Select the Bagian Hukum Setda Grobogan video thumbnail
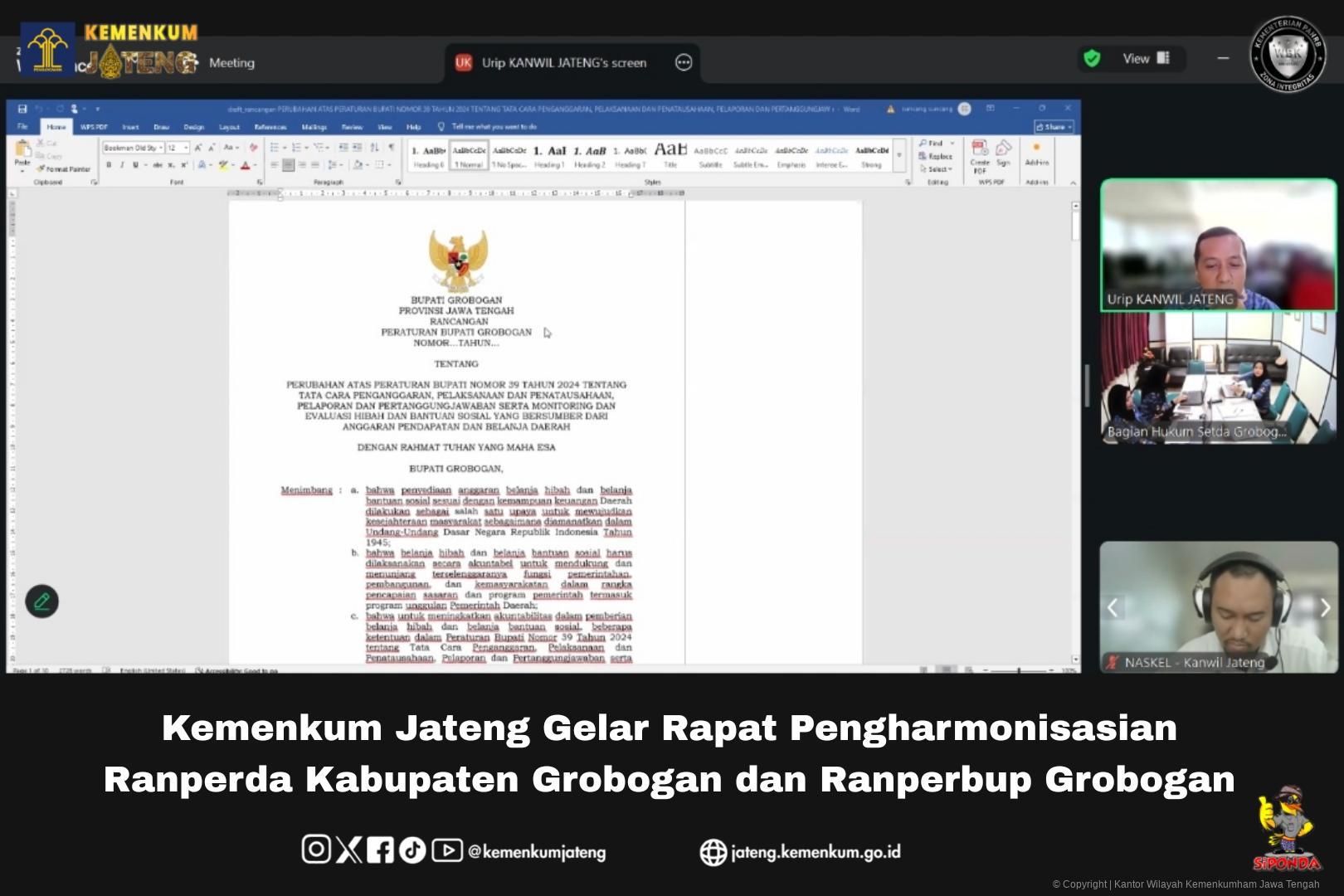 pos(1218,378)
